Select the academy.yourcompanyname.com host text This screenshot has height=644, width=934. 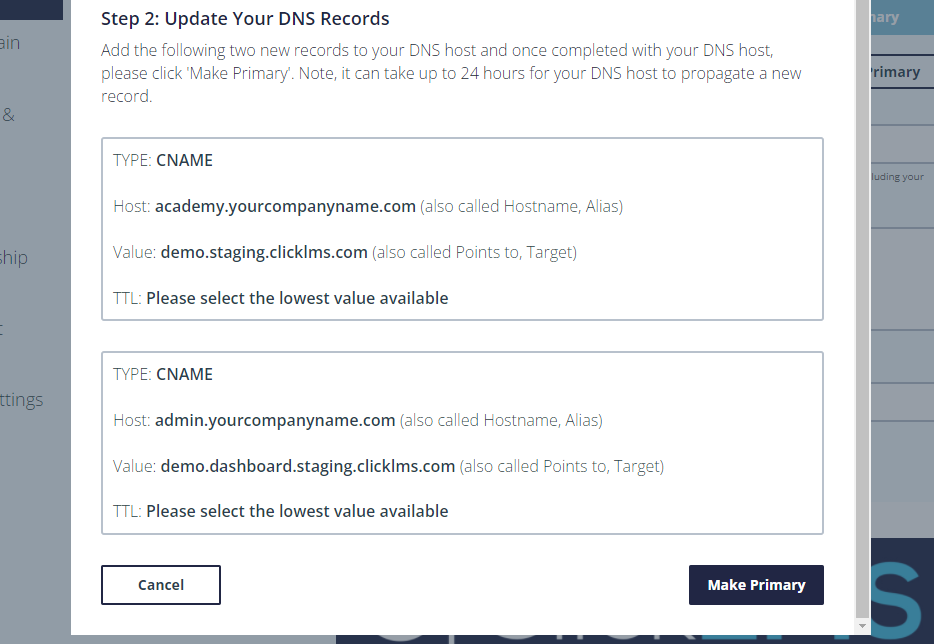[285, 206]
